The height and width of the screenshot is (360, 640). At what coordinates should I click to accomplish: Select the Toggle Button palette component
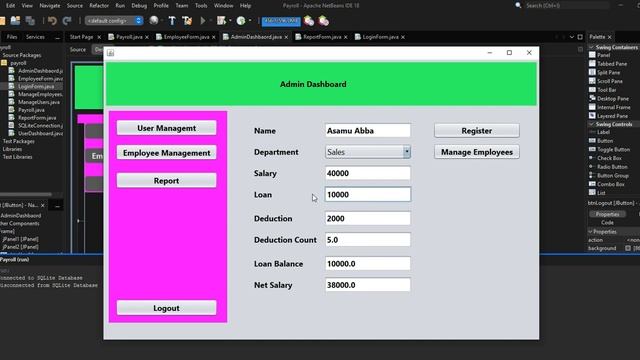609,149
